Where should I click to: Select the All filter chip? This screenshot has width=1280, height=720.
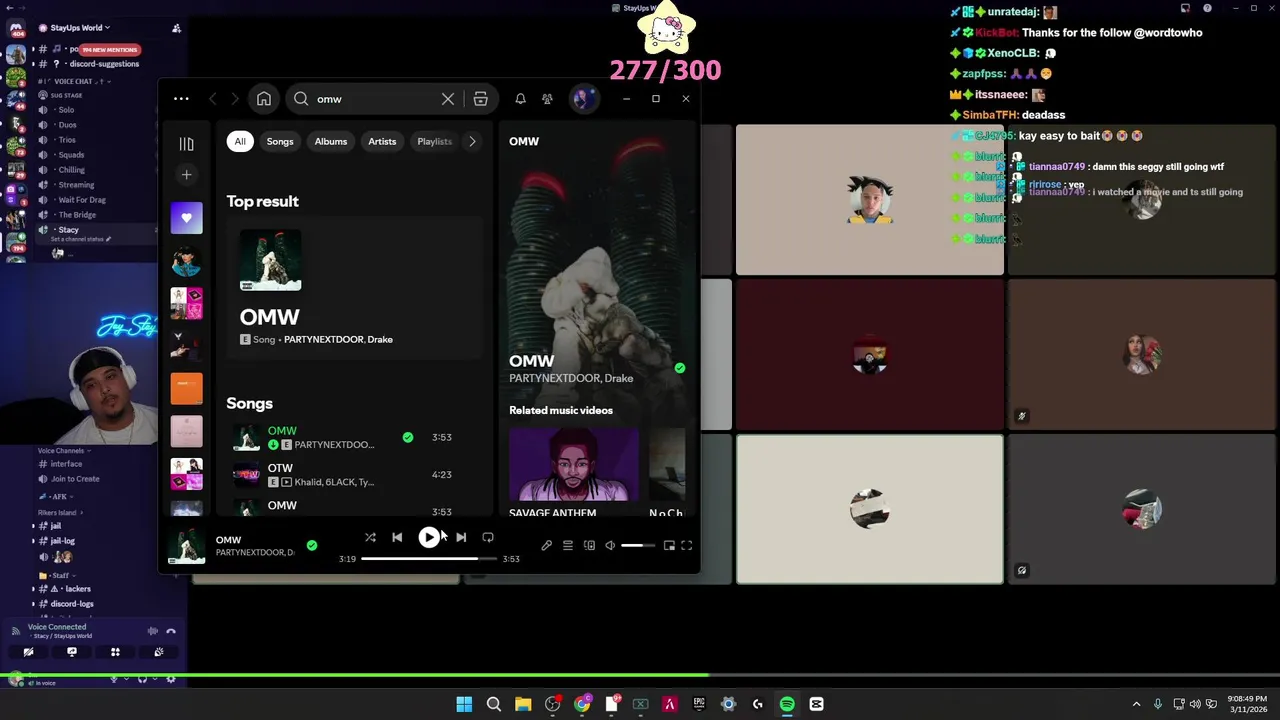pos(240,141)
